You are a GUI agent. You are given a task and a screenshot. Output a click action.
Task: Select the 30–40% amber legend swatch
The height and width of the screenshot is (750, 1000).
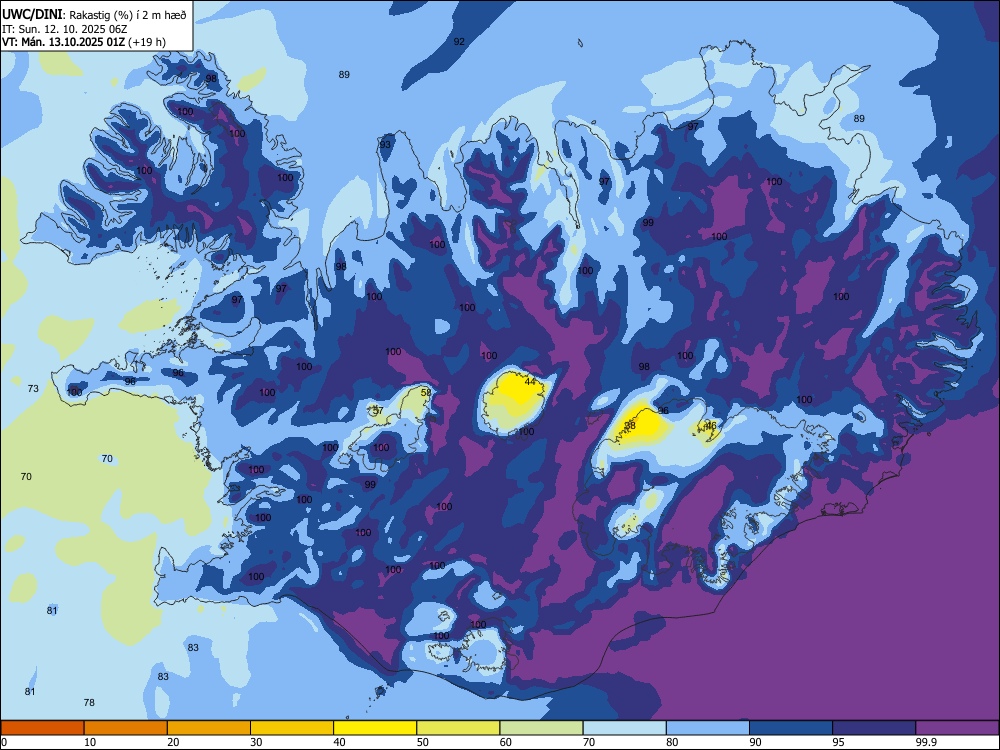pos(292,728)
